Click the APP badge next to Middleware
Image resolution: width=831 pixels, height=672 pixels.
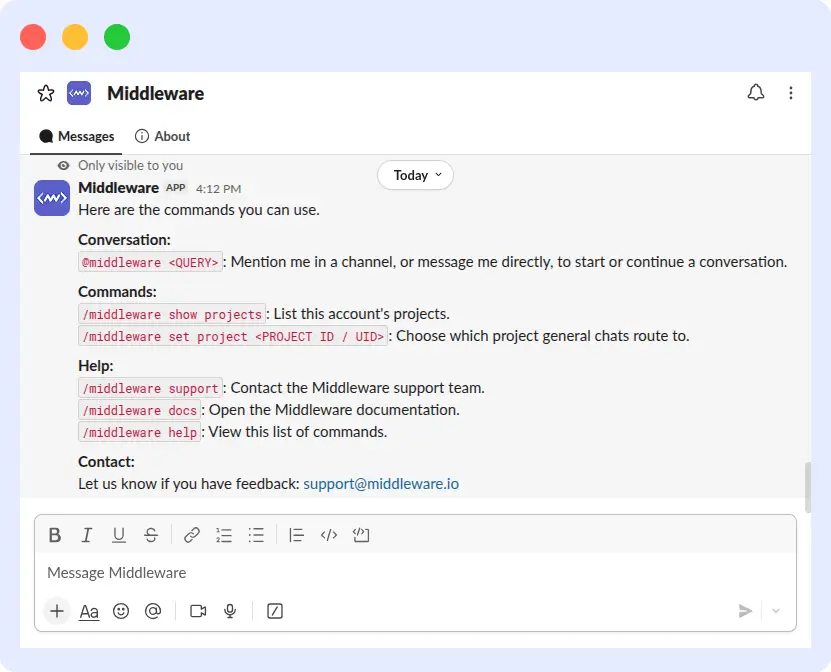tap(175, 188)
